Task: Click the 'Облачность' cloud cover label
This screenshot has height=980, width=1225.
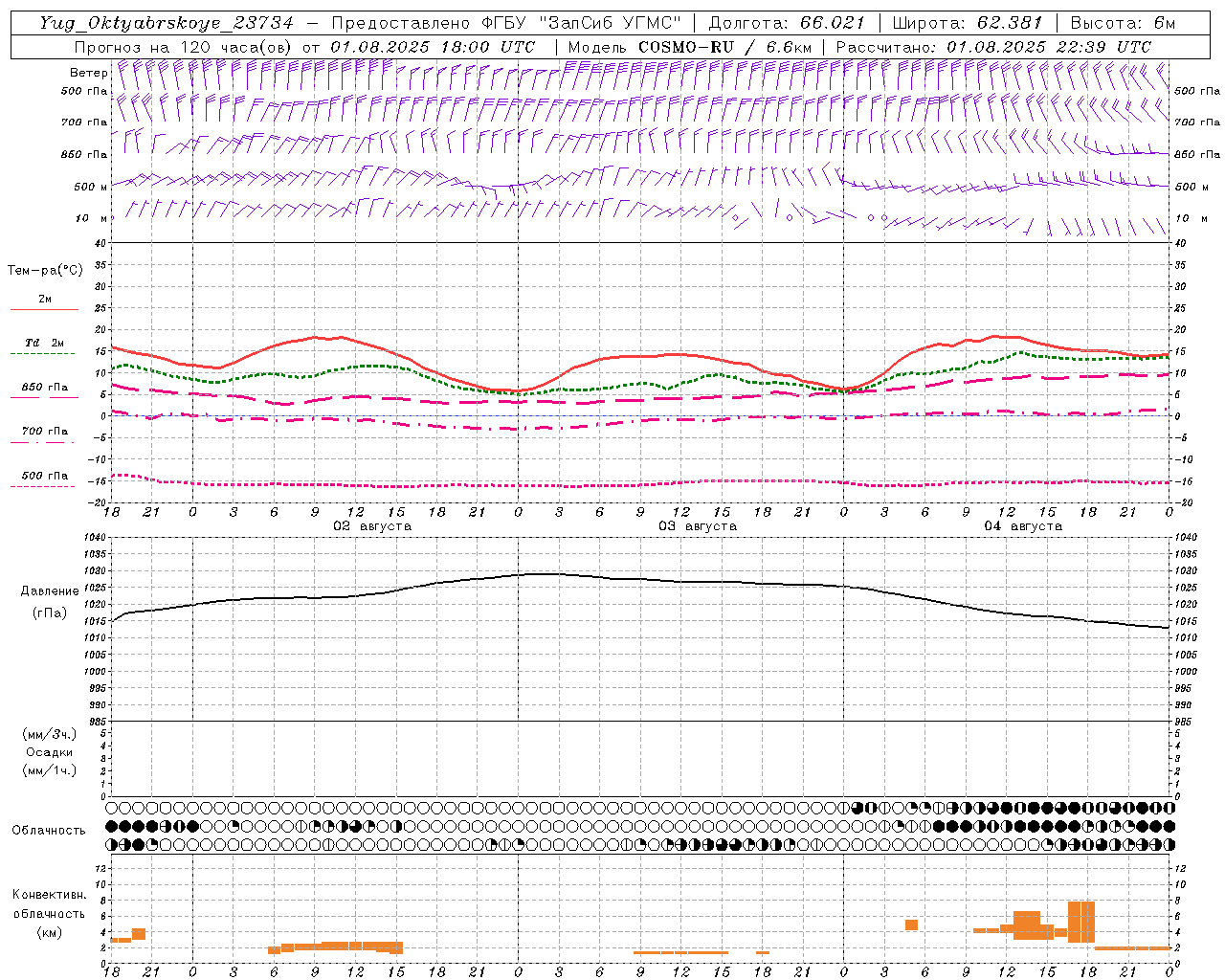Action: click(49, 831)
